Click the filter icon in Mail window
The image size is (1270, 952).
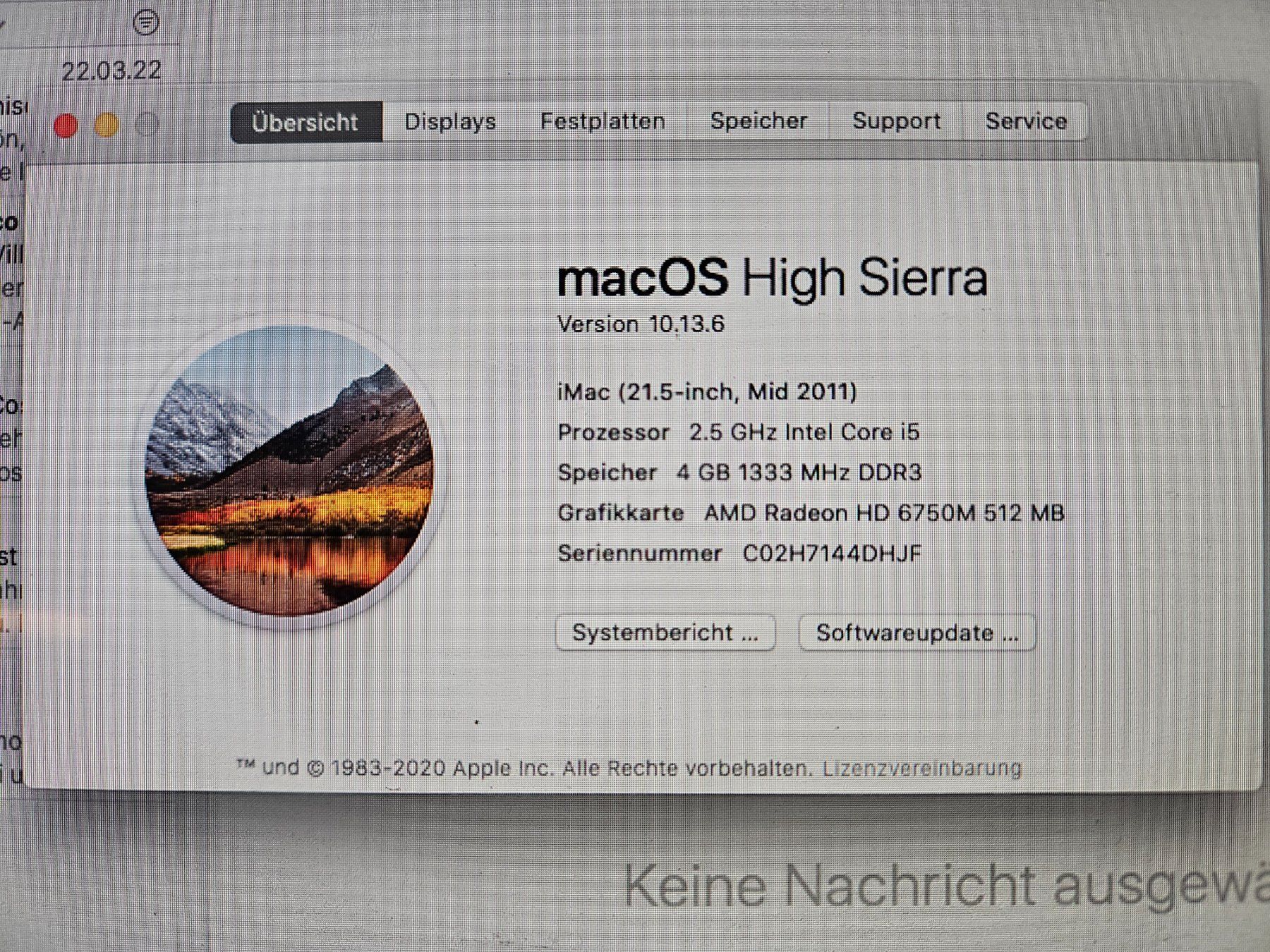point(145,23)
